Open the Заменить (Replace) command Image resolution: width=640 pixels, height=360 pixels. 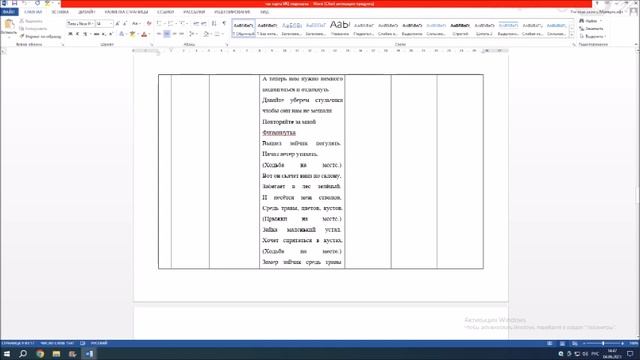tap(591, 29)
